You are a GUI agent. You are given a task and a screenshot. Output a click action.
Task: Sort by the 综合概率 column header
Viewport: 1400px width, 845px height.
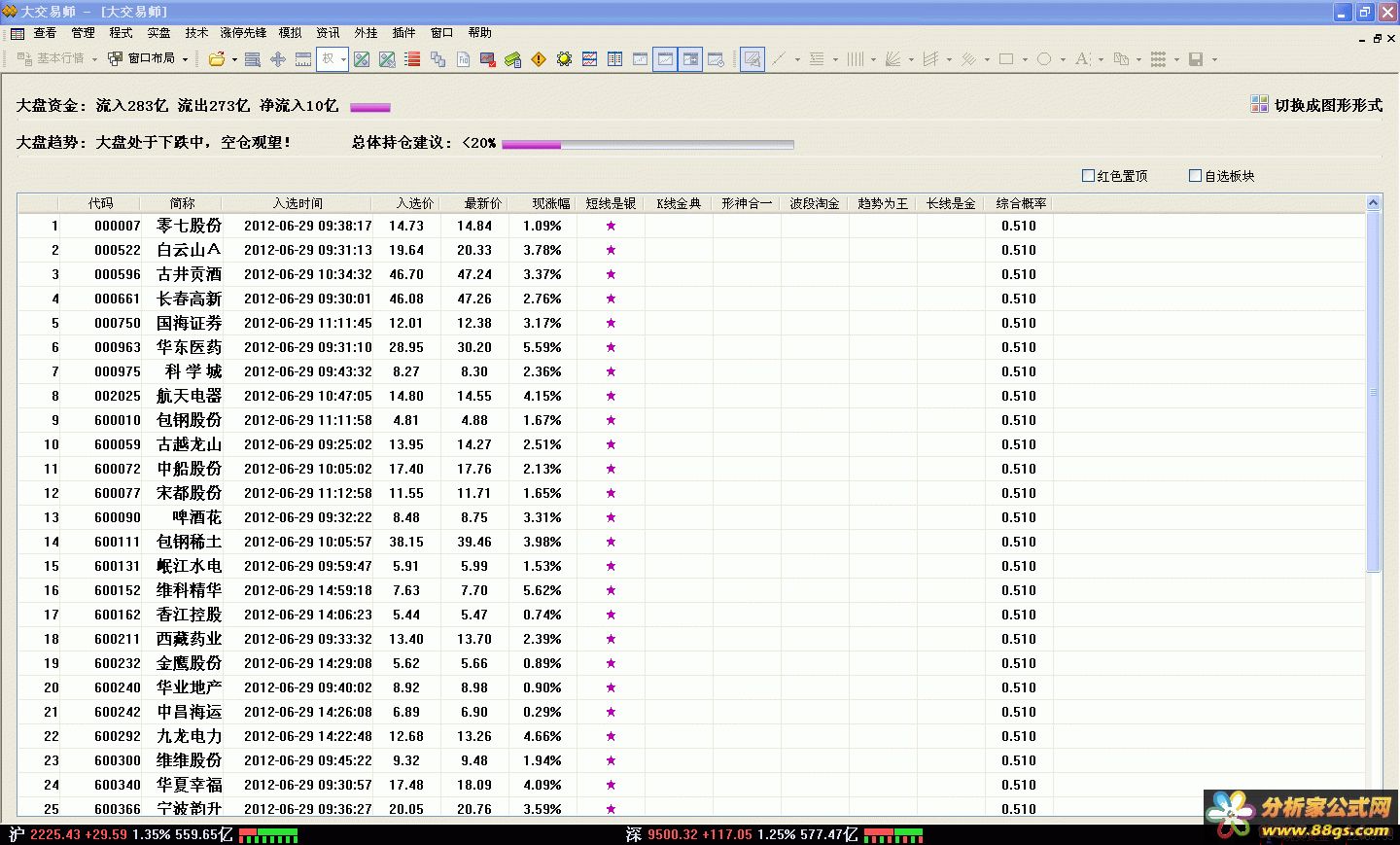point(1021,203)
